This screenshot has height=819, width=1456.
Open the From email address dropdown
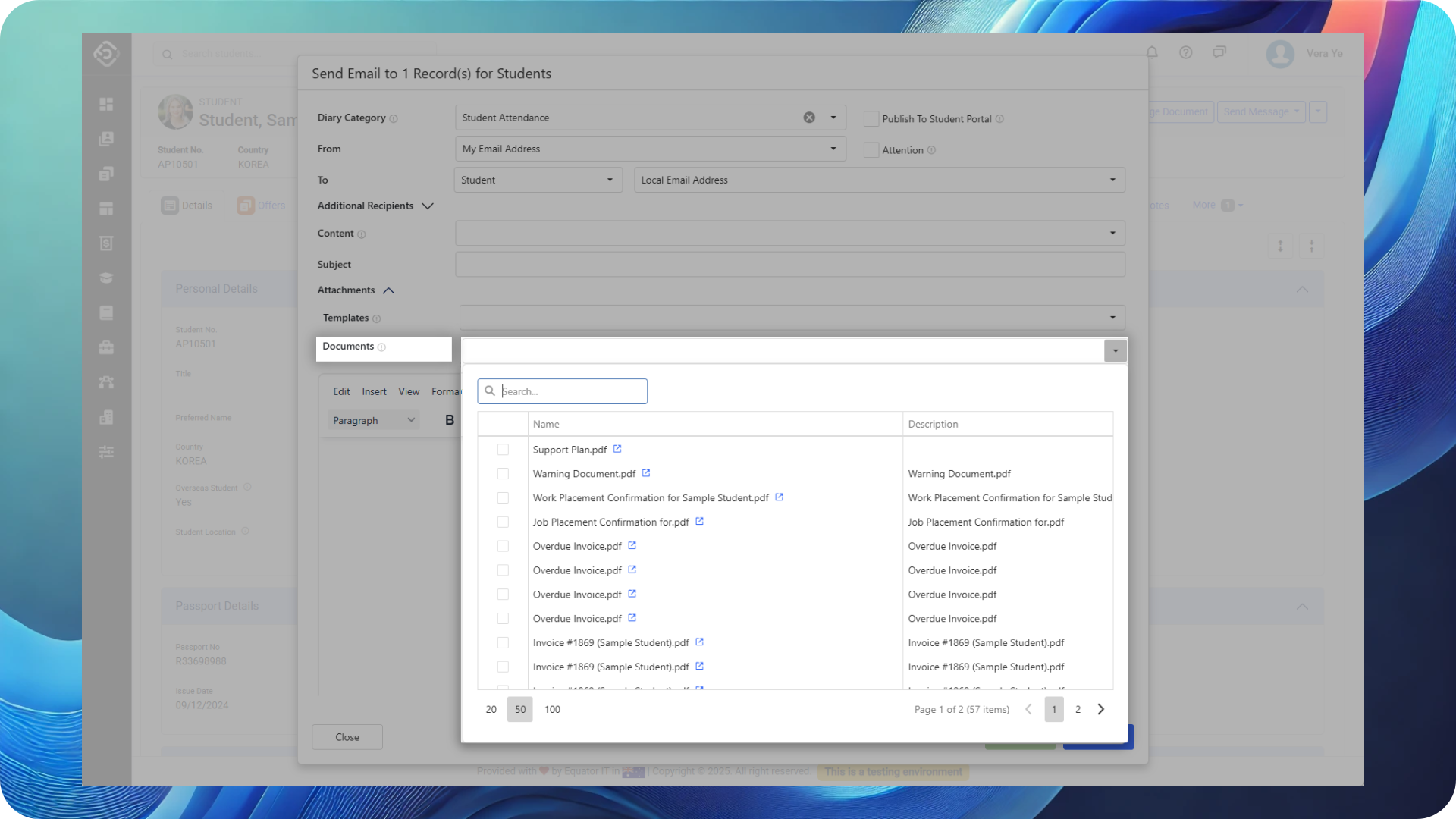click(833, 149)
